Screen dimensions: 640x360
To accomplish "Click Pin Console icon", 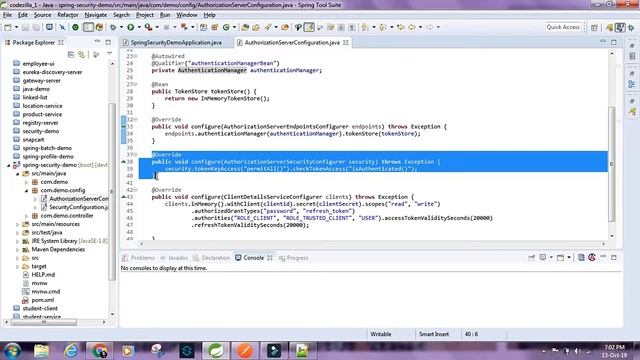I will (x=531, y=258).
